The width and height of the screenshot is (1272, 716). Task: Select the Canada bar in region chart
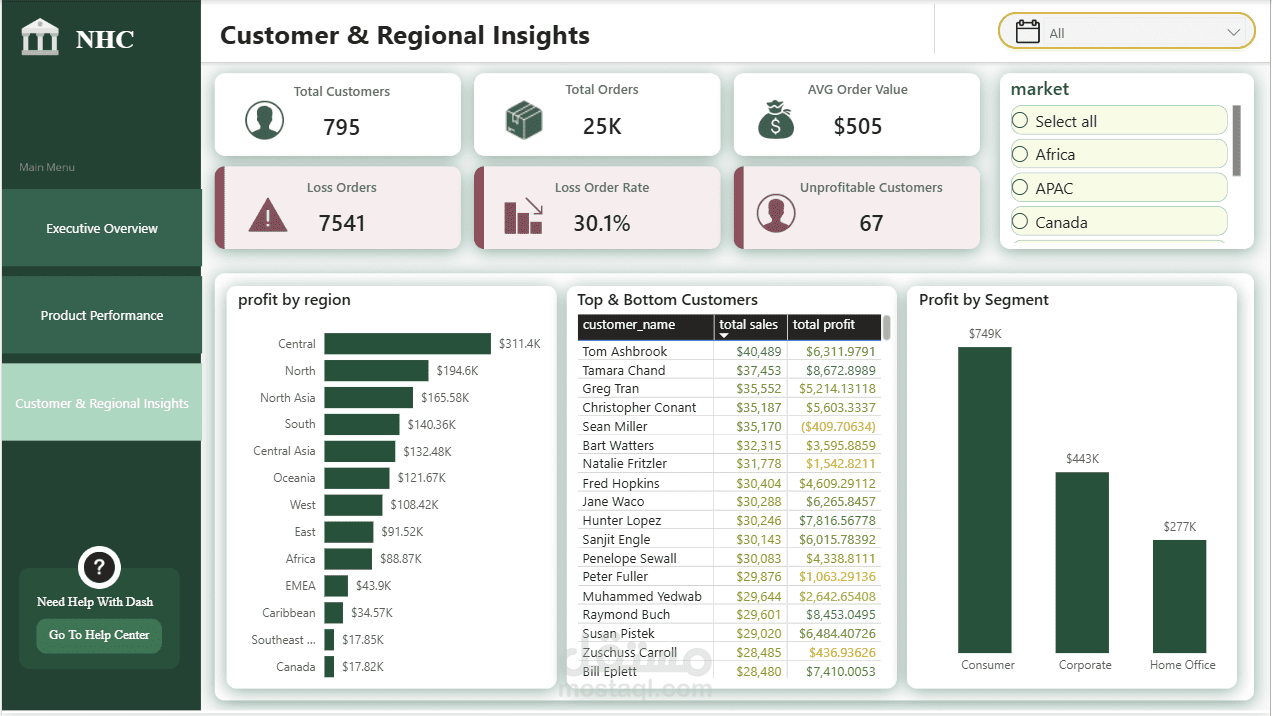330,667
